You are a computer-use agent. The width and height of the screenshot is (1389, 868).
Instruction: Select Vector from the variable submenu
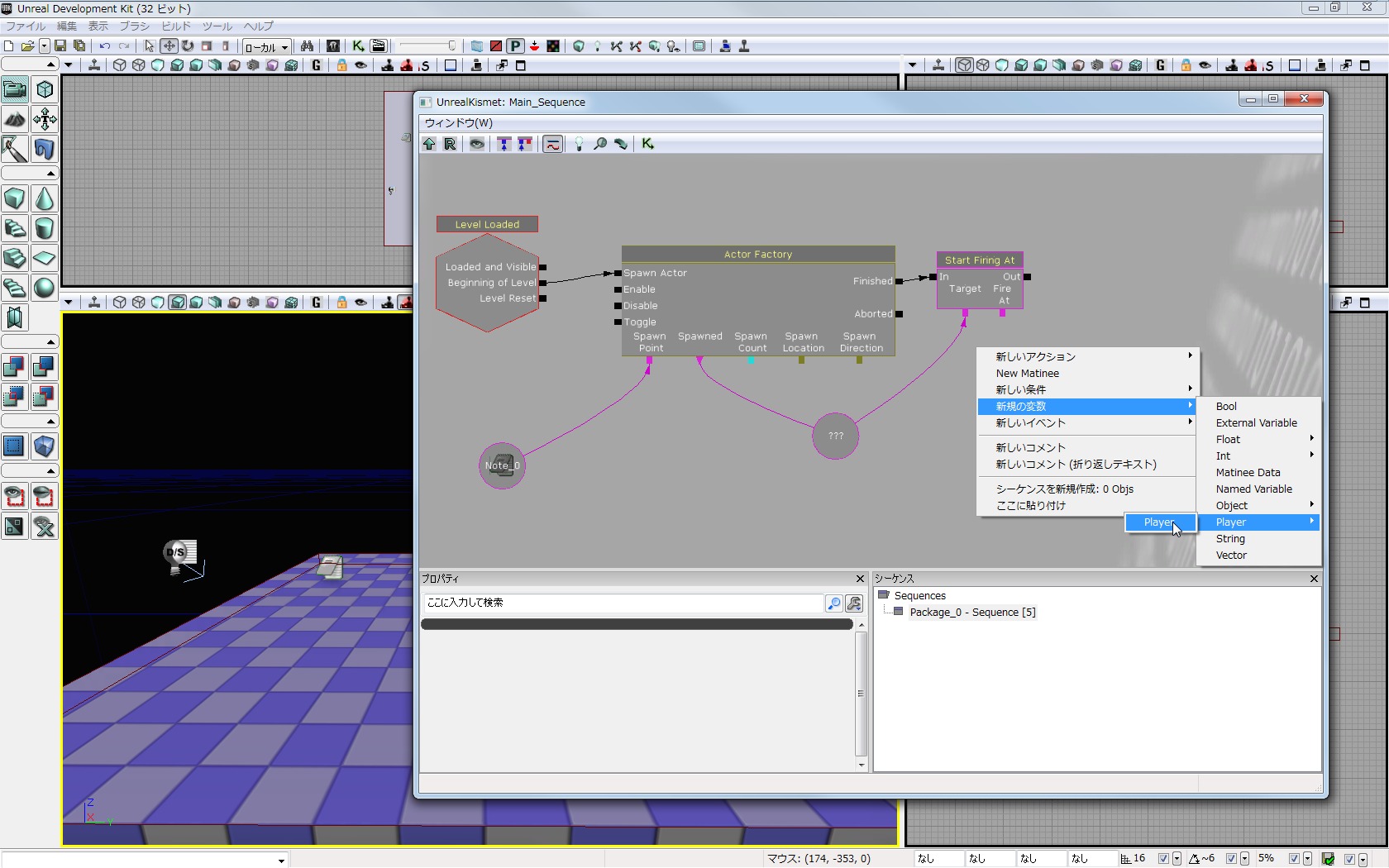pos(1231,556)
